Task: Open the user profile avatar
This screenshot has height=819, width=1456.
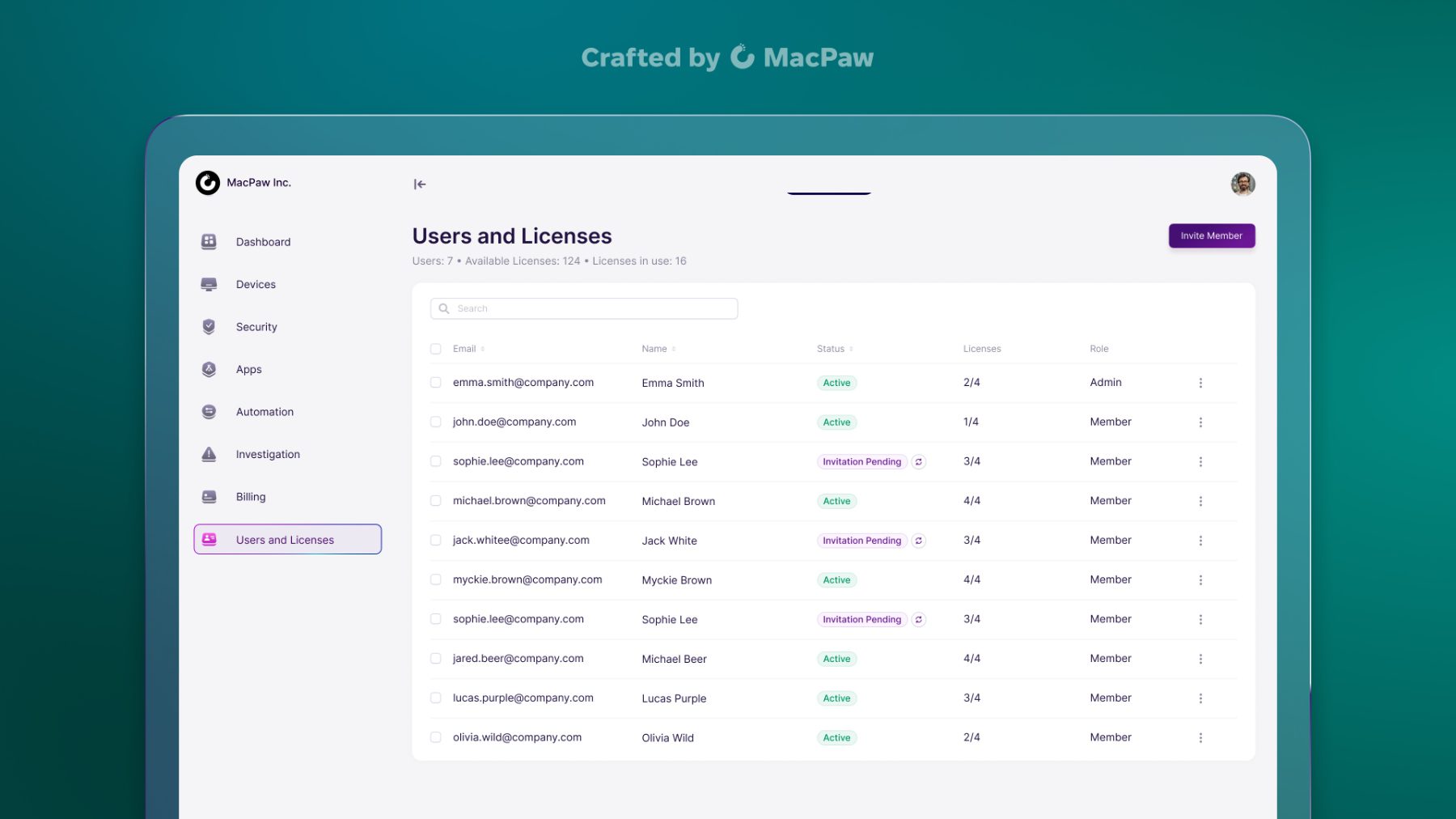Action: tap(1242, 185)
